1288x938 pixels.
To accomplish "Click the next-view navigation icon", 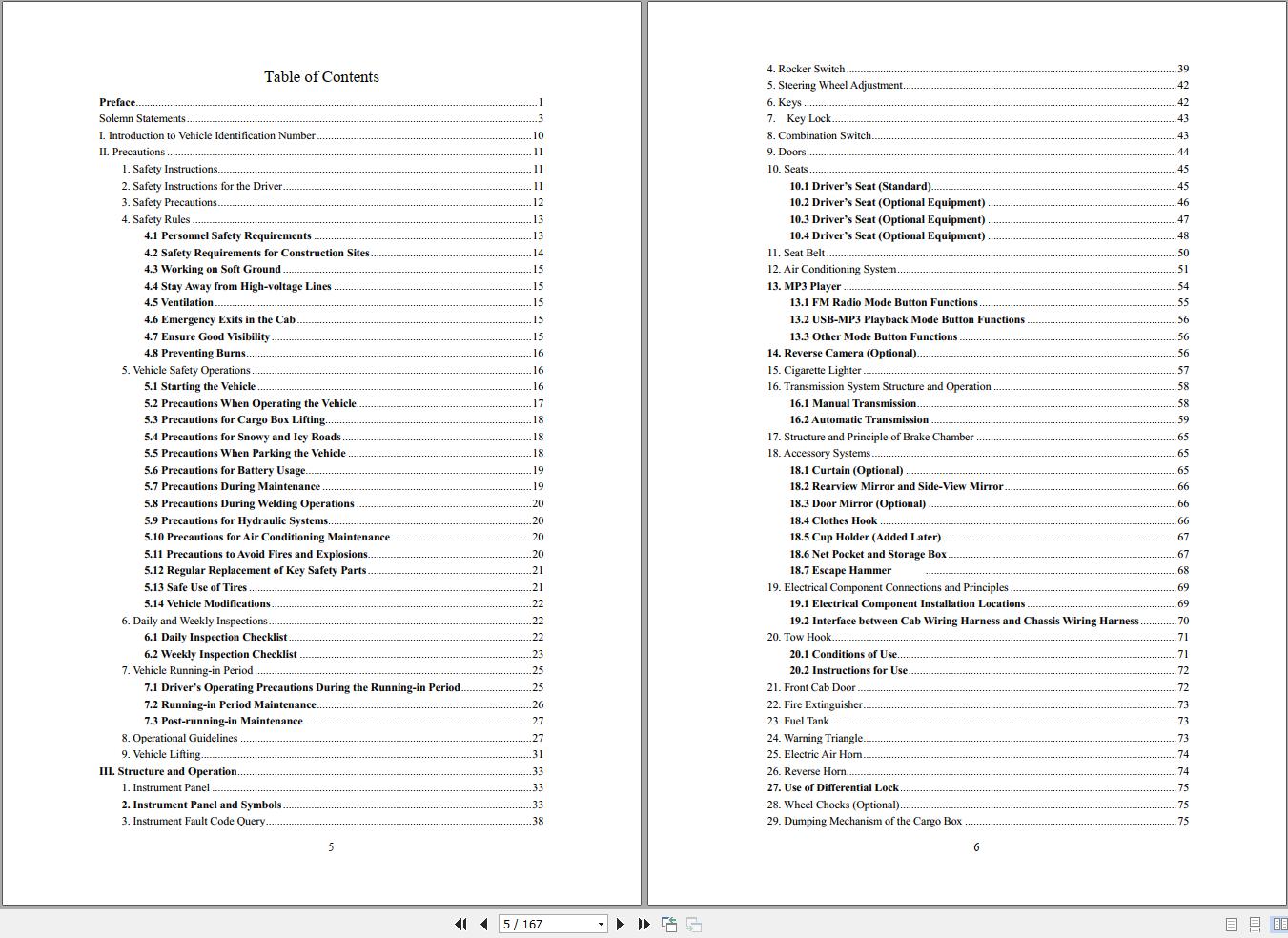I will pos(693,924).
